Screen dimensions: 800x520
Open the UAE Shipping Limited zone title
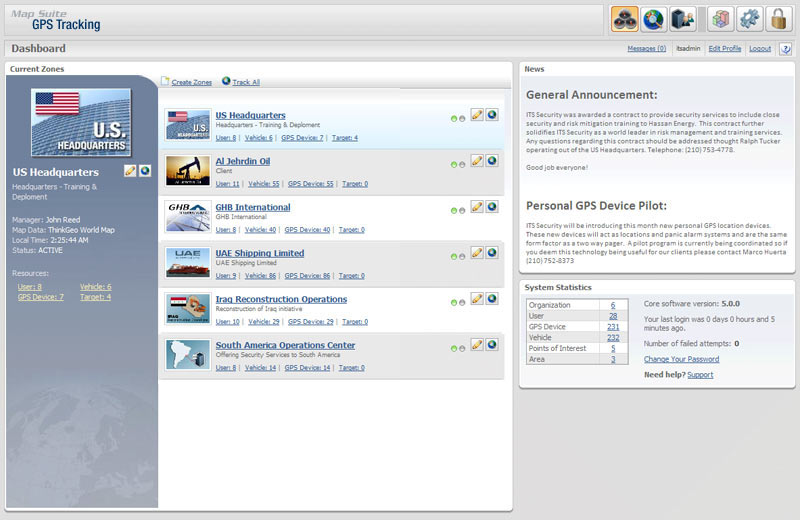[260, 253]
